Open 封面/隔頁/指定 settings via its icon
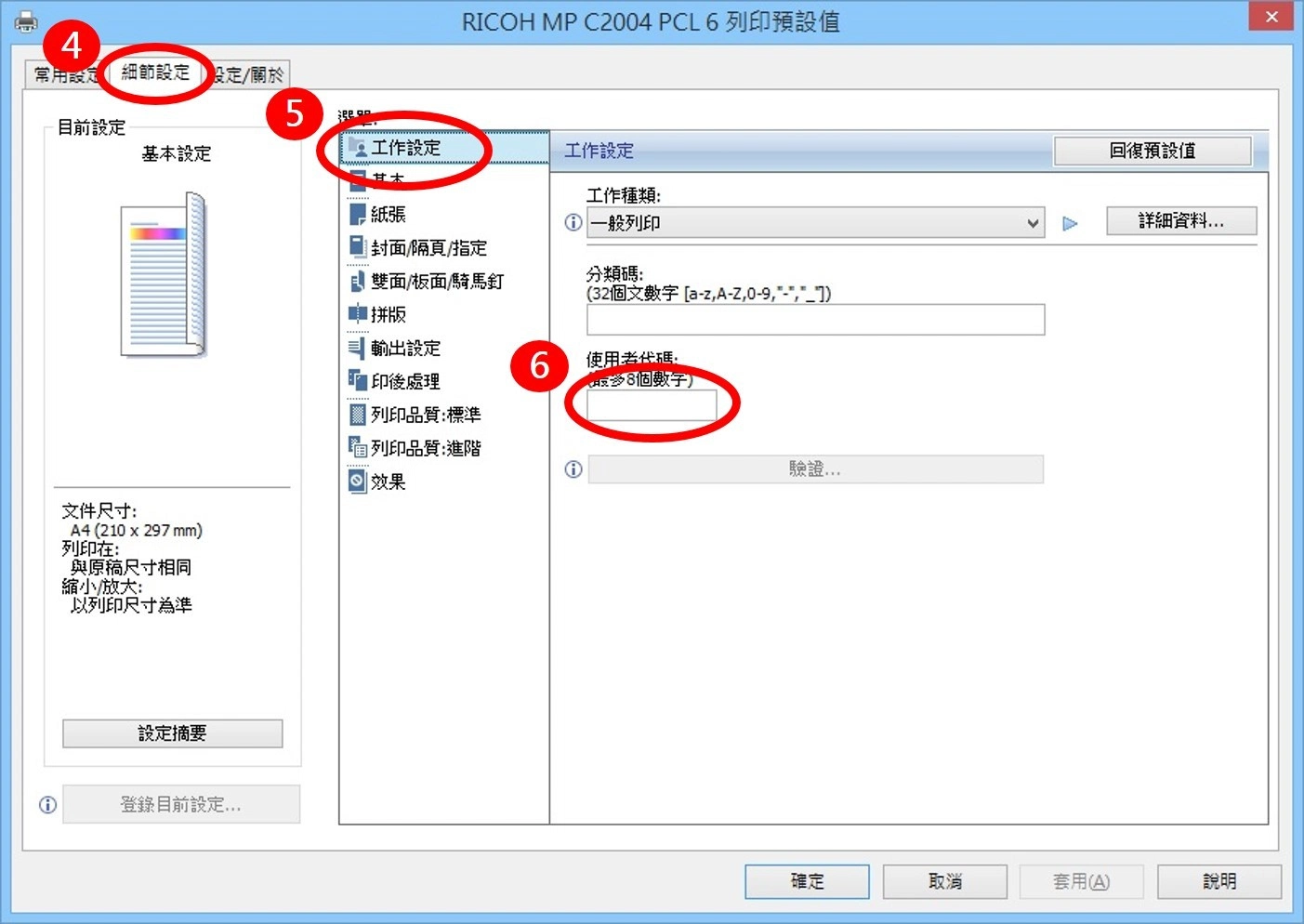 (x=358, y=247)
